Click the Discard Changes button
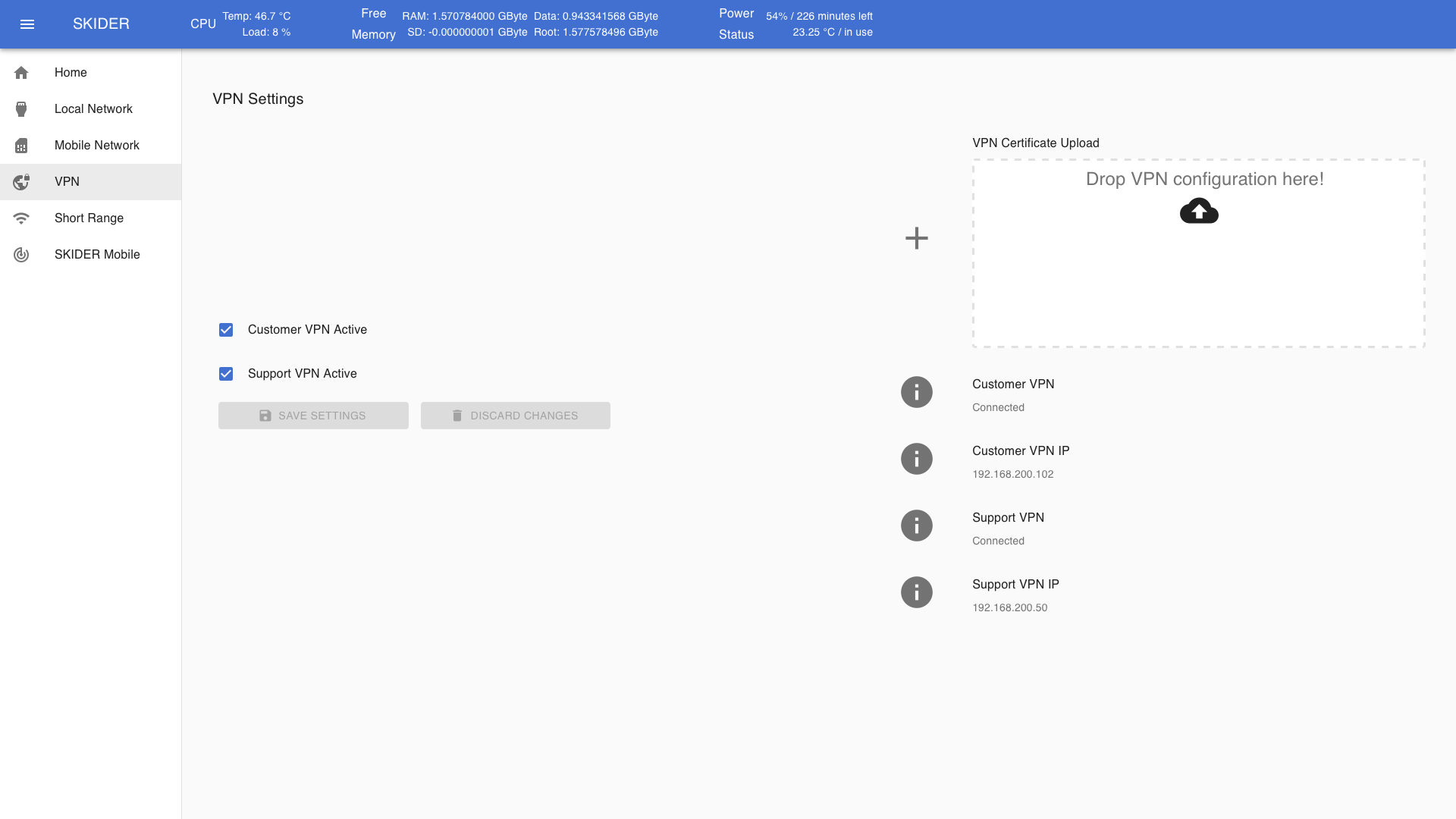The image size is (1456, 819). pos(516,416)
